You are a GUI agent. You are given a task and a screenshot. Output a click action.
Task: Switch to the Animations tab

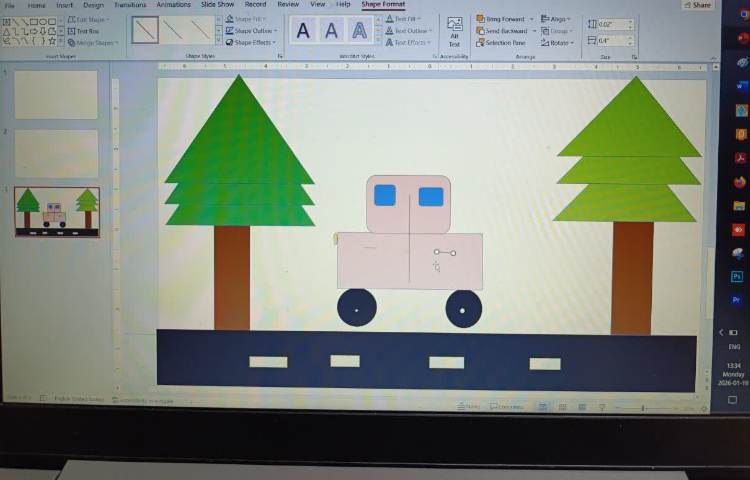click(173, 5)
